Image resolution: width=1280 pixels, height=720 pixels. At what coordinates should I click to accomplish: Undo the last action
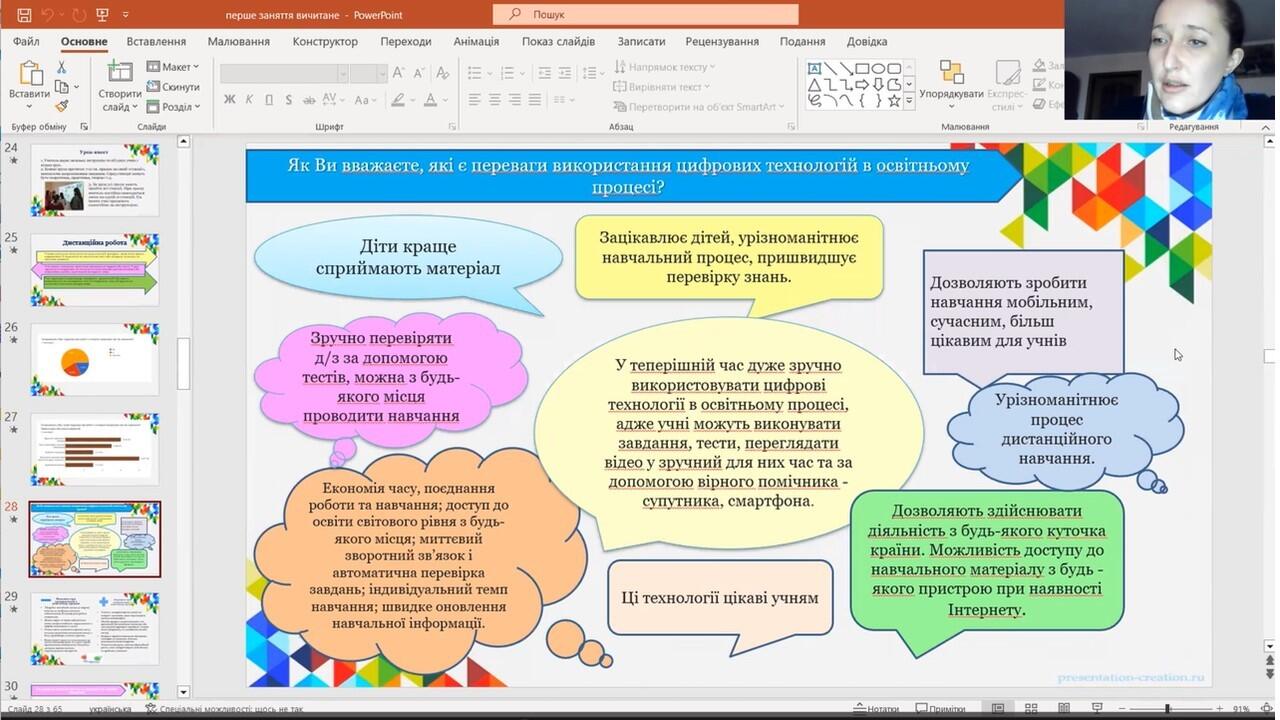(x=47, y=15)
